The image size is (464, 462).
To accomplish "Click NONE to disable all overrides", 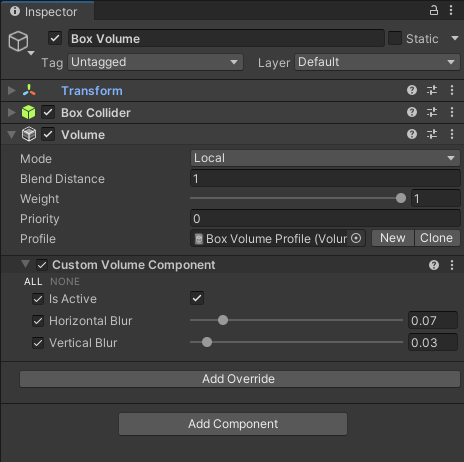I will coord(65,282).
